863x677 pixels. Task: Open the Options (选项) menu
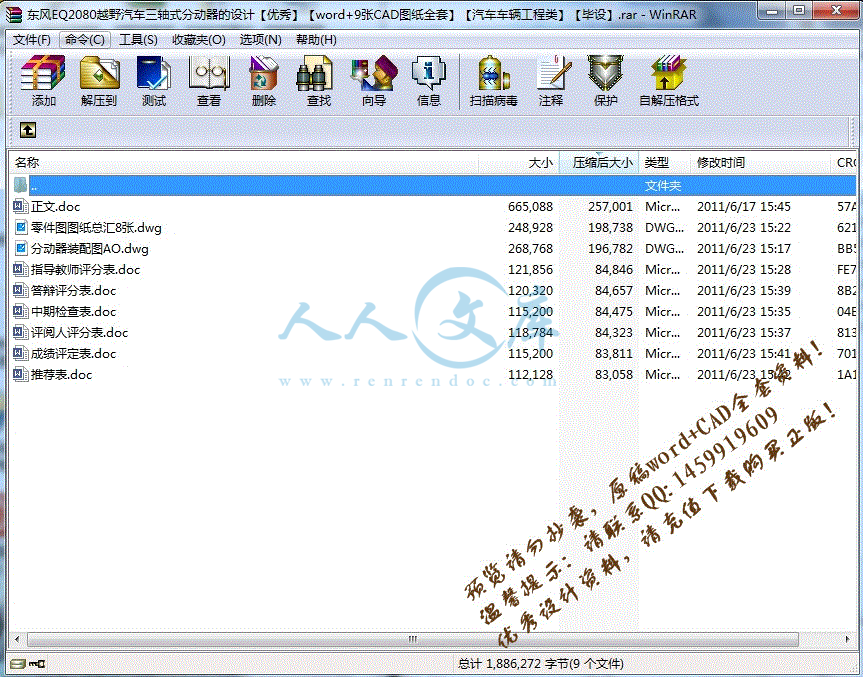tap(260, 40)
